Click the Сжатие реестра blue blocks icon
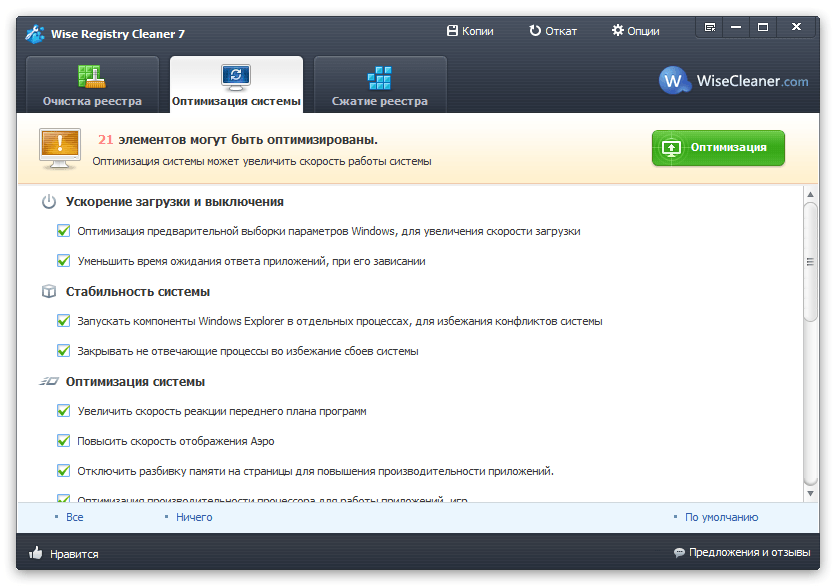 point(380,78)
